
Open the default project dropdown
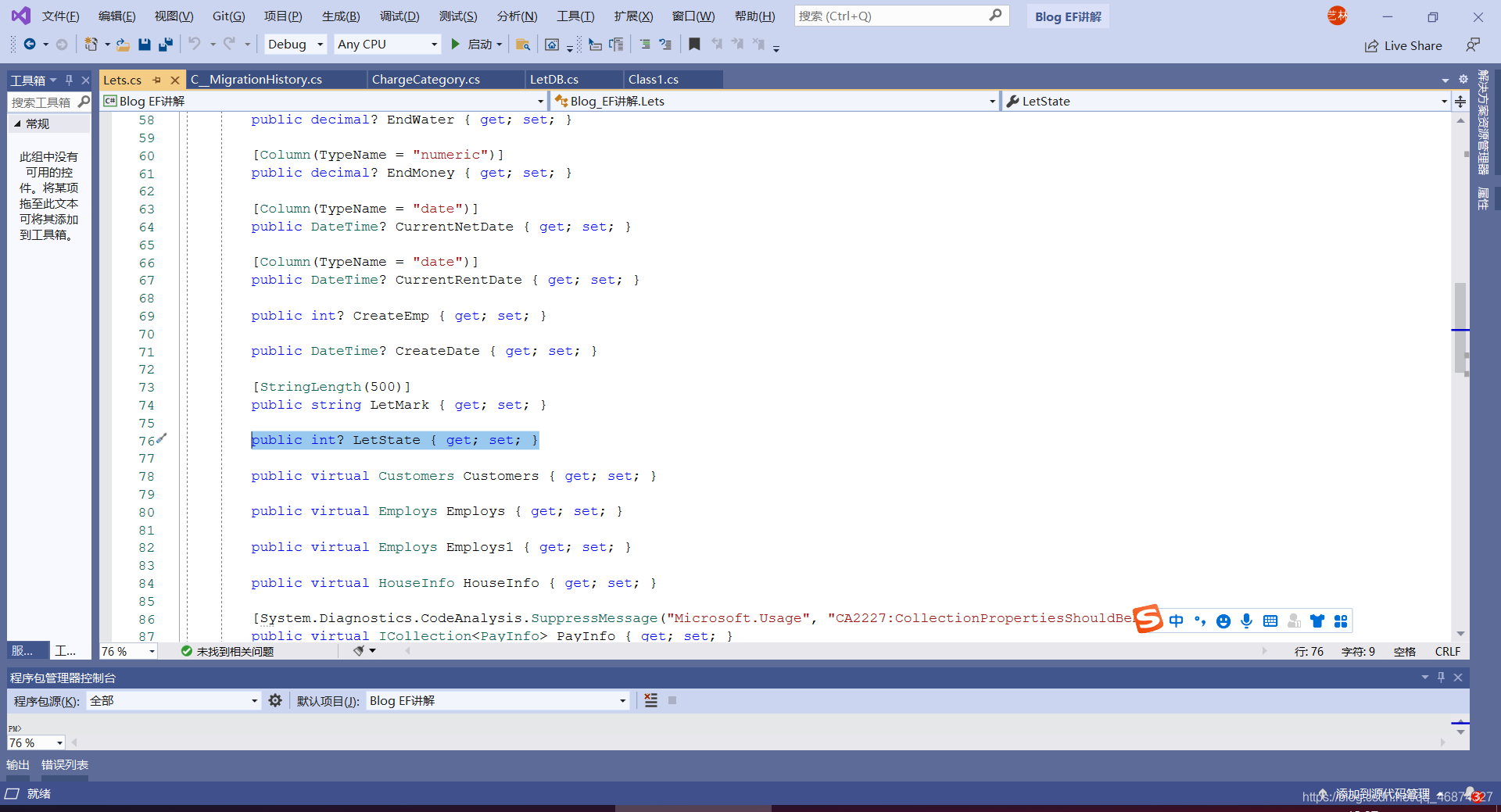click(x=497, y=700)
